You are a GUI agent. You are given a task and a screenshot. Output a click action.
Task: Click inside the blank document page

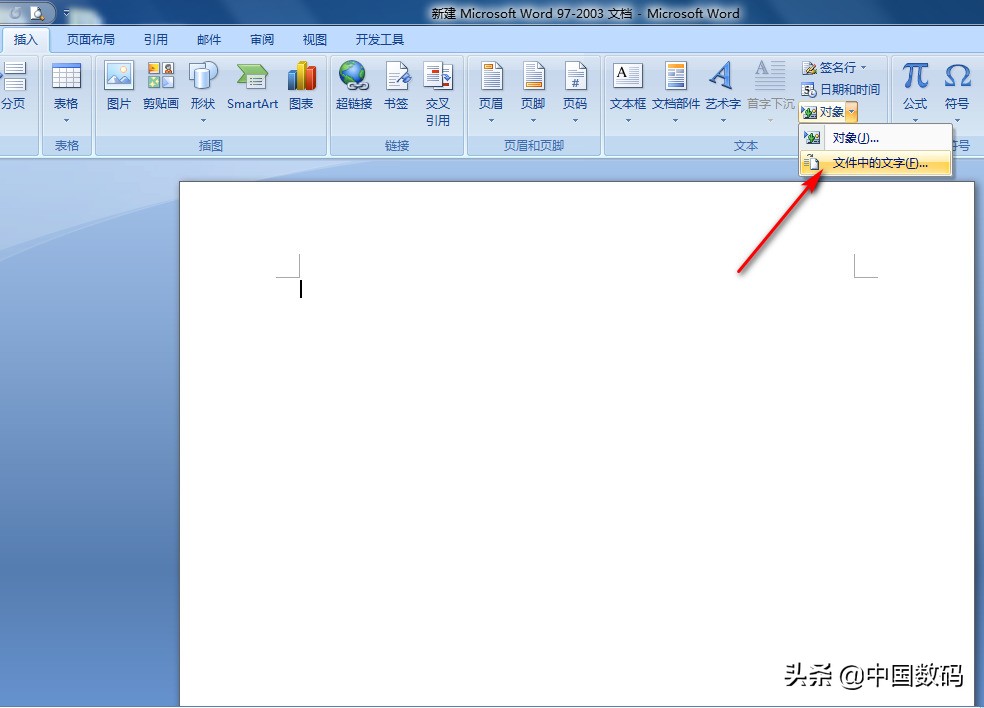(x=576, y=443)
